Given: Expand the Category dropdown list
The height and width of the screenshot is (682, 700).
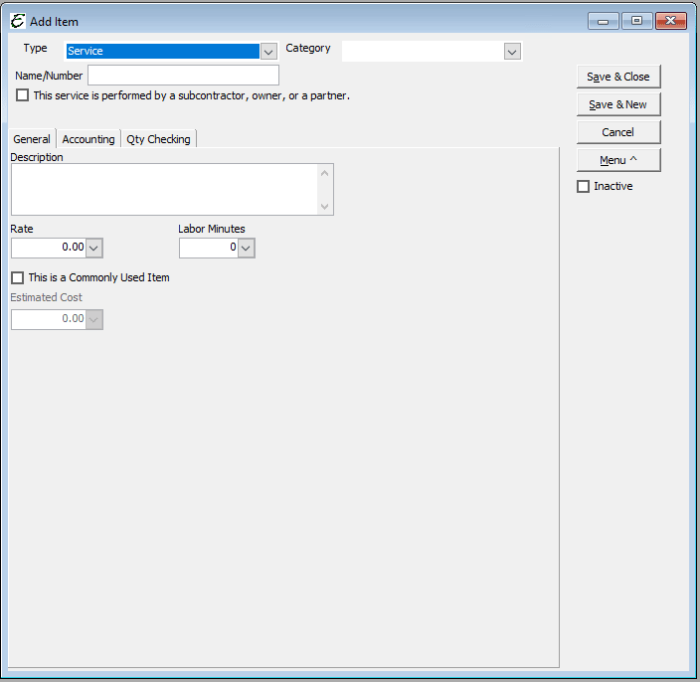Looking at the screenshot, I should pos(512,51).
